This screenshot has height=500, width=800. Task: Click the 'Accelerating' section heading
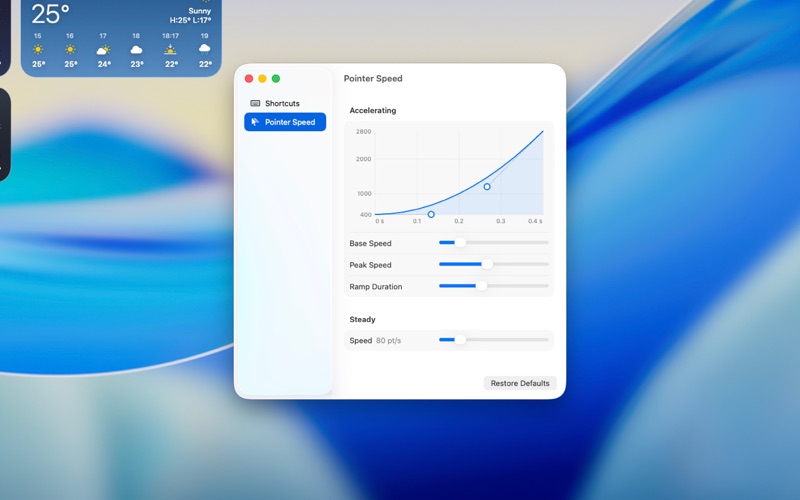[x=372, y=110]
